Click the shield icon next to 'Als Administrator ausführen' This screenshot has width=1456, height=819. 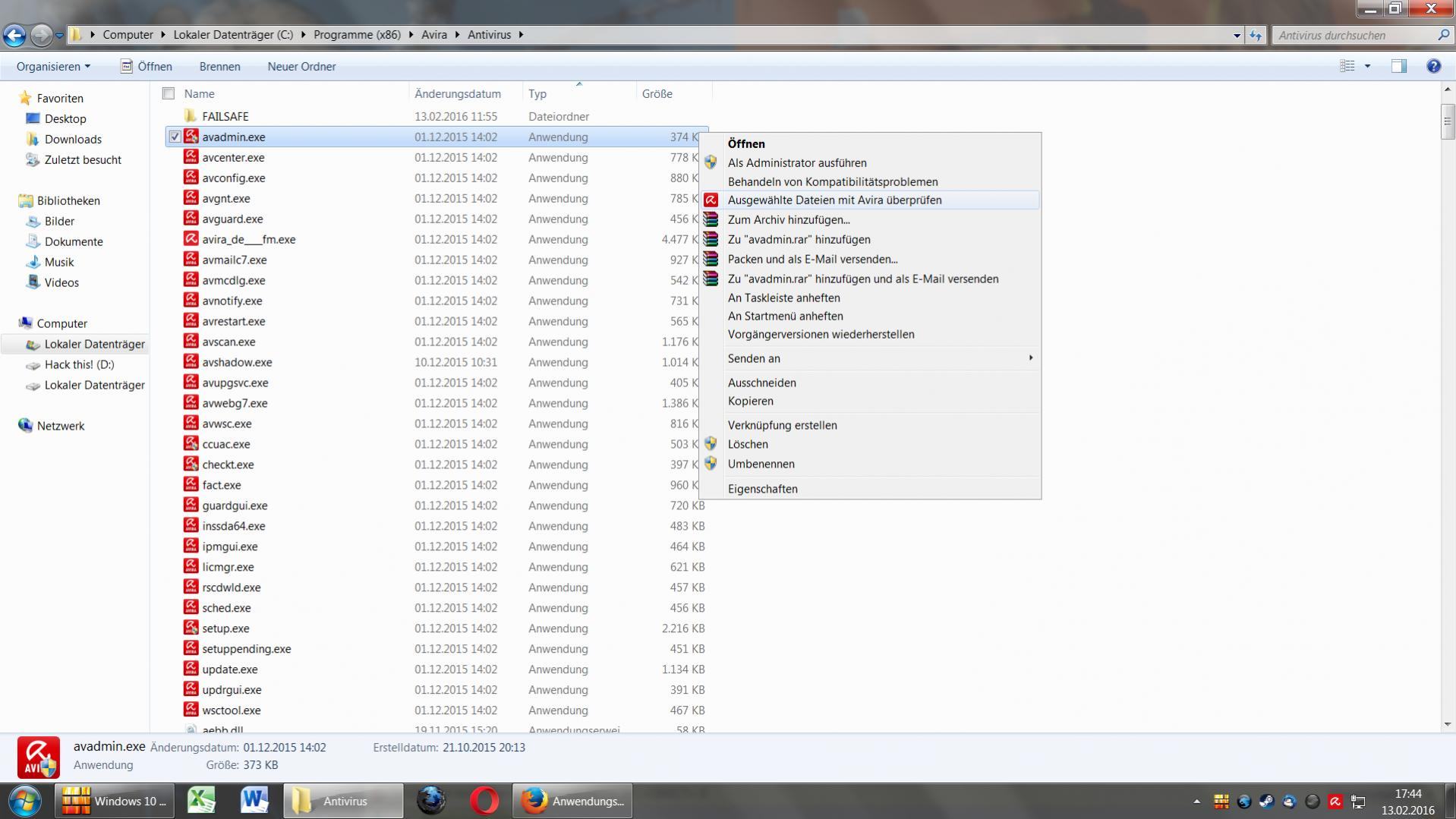(x=711, y=162)
